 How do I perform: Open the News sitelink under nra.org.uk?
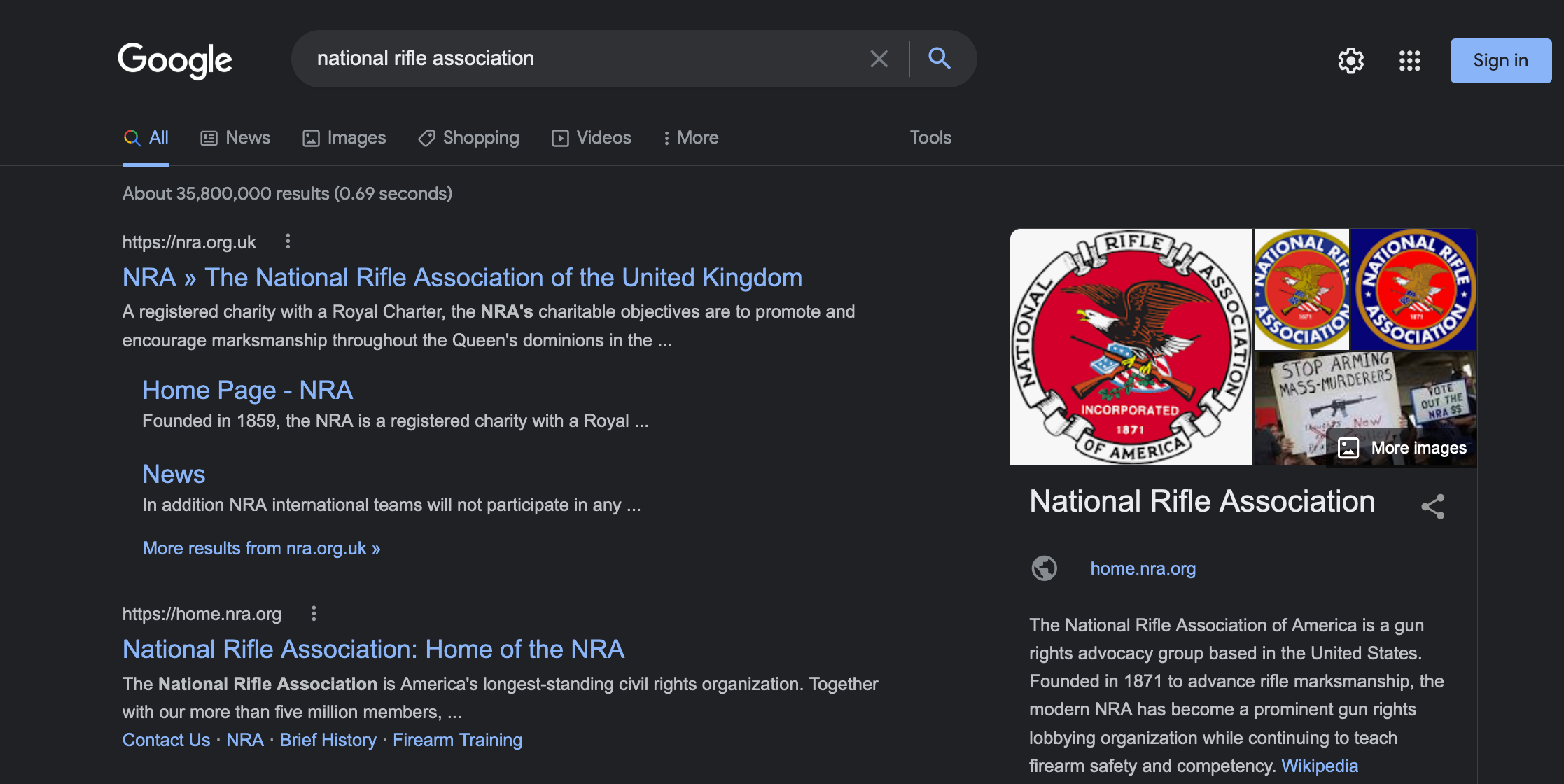pyautogui.click(x=174, y=475)
